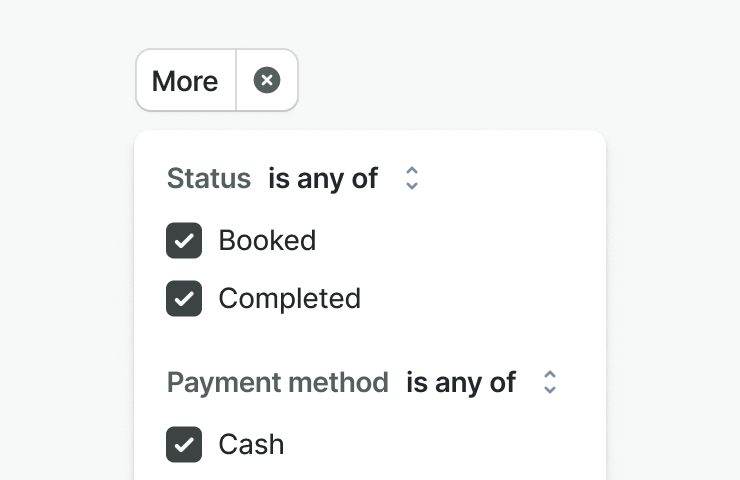Click the checkmark icon next to Cash
The height and width of the screenshot is (480, 740).
pos(184,444)
